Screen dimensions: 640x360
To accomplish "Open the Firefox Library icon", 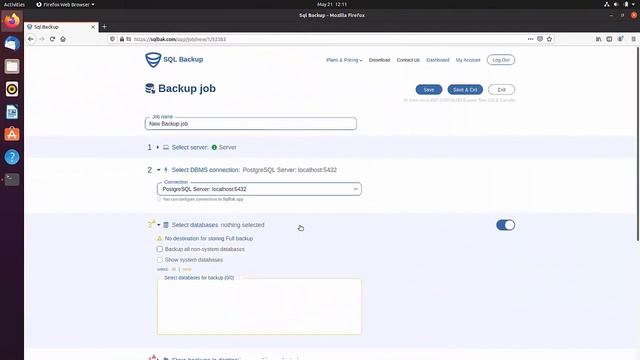I will (598, 39).
